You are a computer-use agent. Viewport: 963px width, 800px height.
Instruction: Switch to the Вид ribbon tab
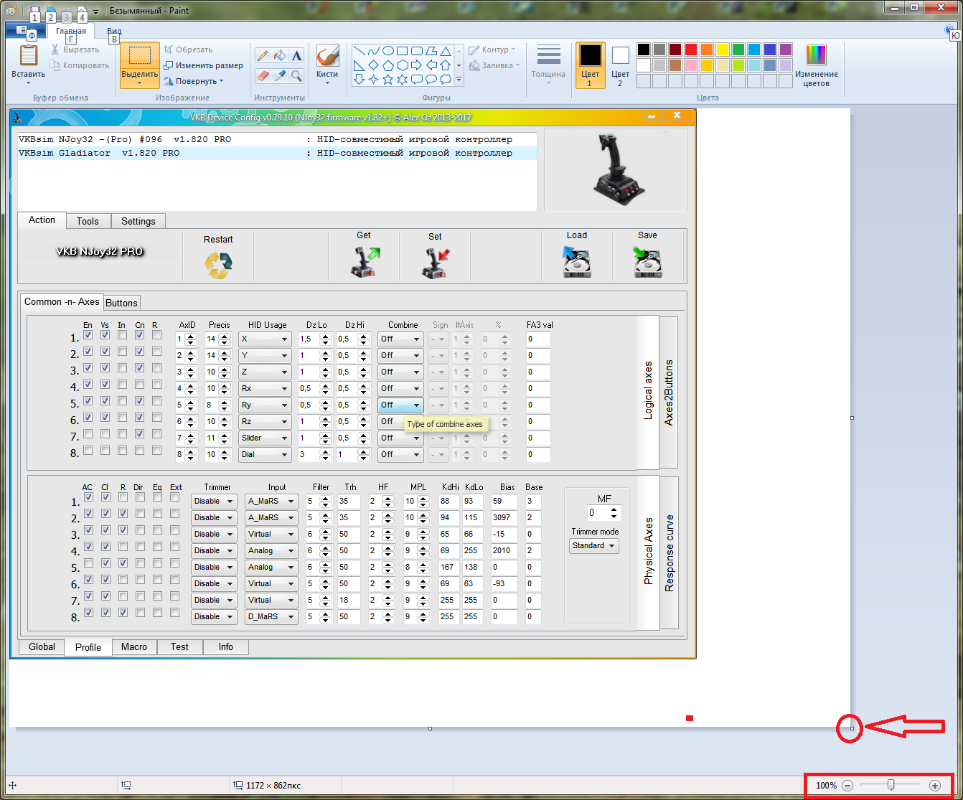(x=114, y=31)
